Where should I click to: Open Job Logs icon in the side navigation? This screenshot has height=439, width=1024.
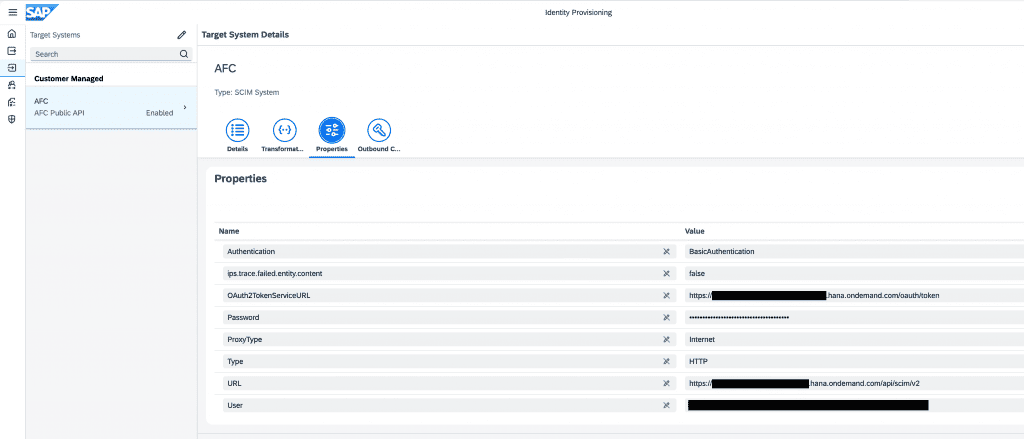pyautogui.click(x=12, y=102)
